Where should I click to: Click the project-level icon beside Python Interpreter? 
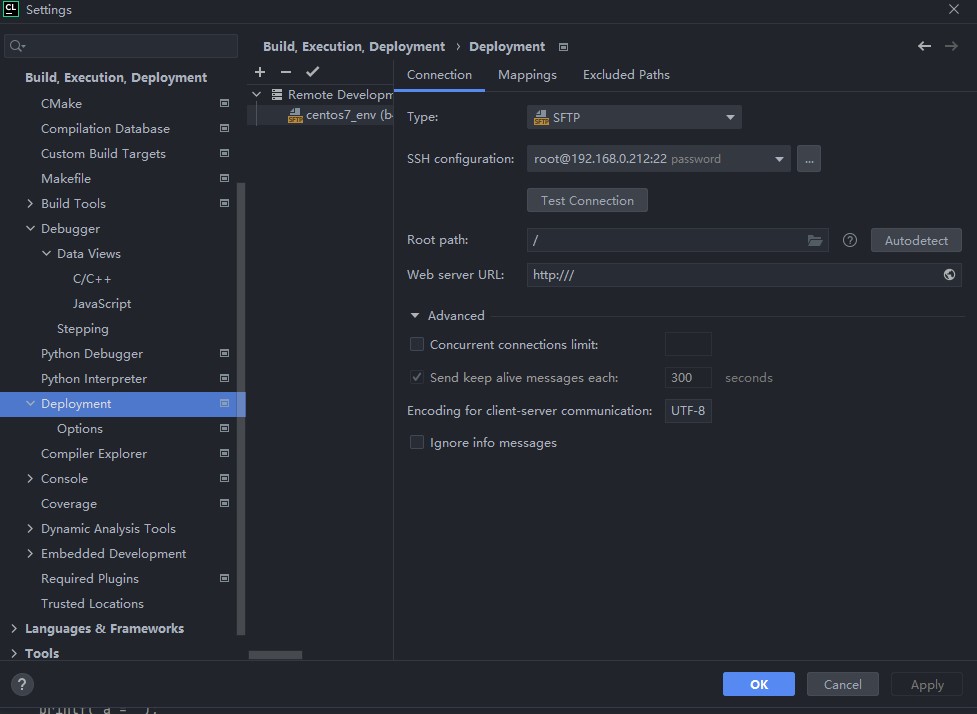pos(224,378)
